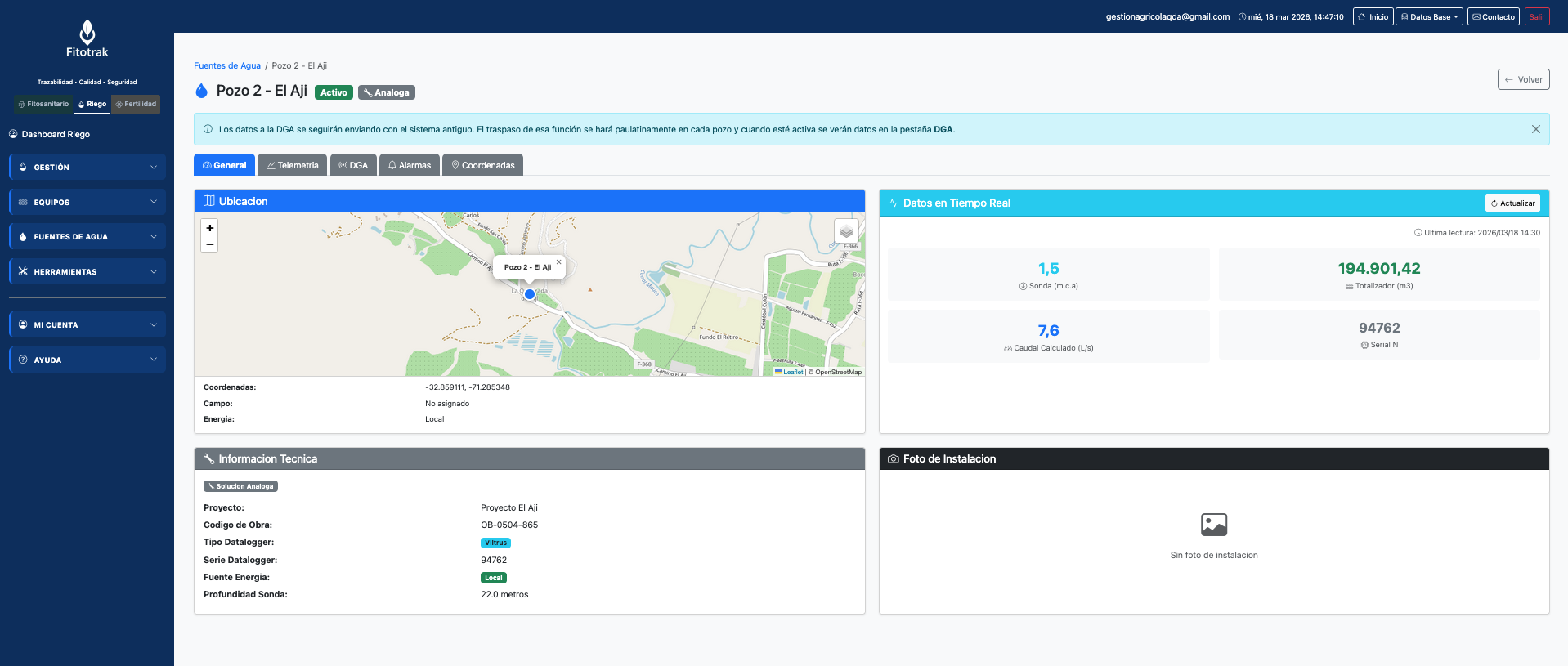Open the Alarmas tab
The image size is (1568, 666).
(x=410, y=165)
